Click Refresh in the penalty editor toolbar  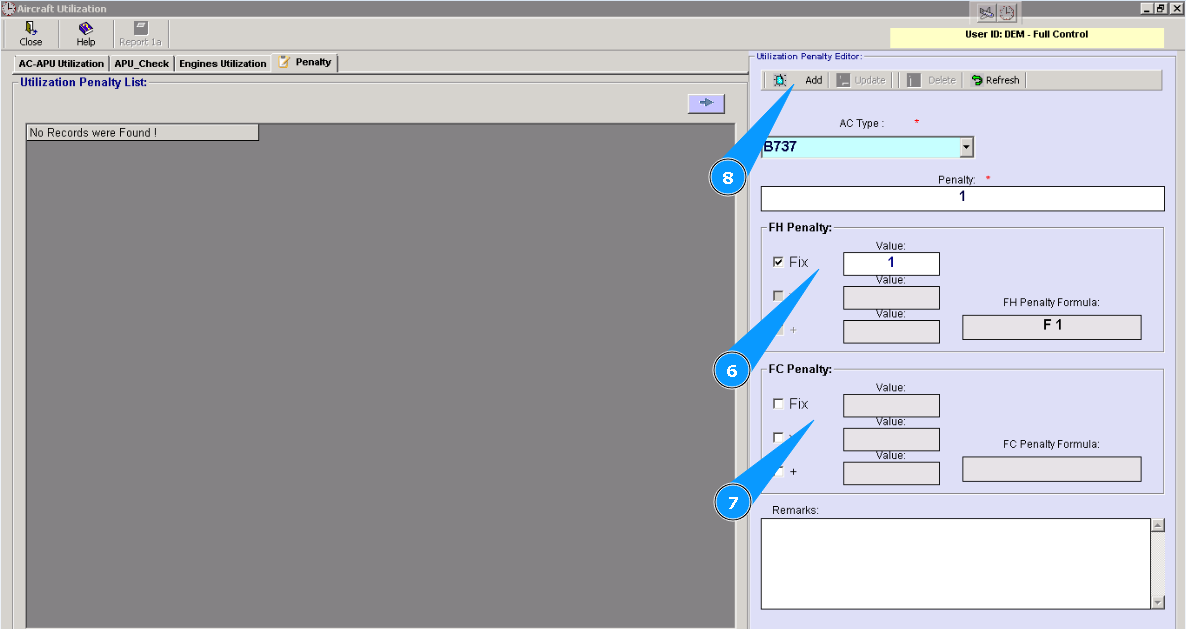995,80
